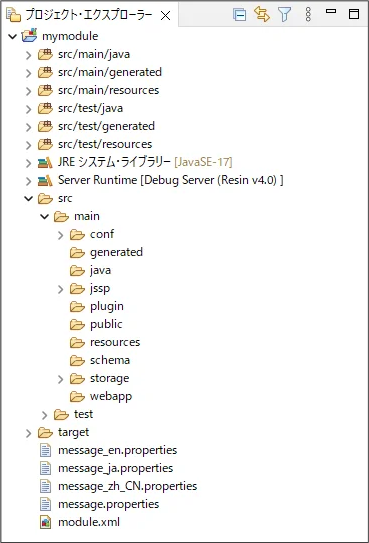Click the src/main/java package folder icon

click(x=45, y=54)
